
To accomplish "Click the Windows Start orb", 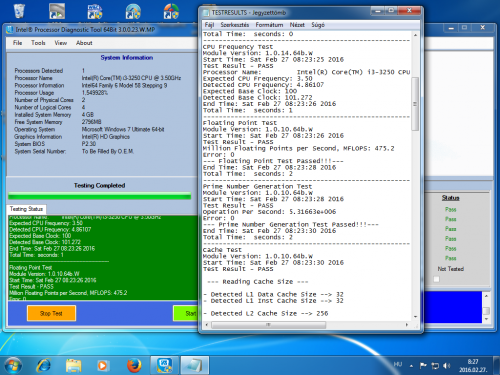I will coord(13,365).
